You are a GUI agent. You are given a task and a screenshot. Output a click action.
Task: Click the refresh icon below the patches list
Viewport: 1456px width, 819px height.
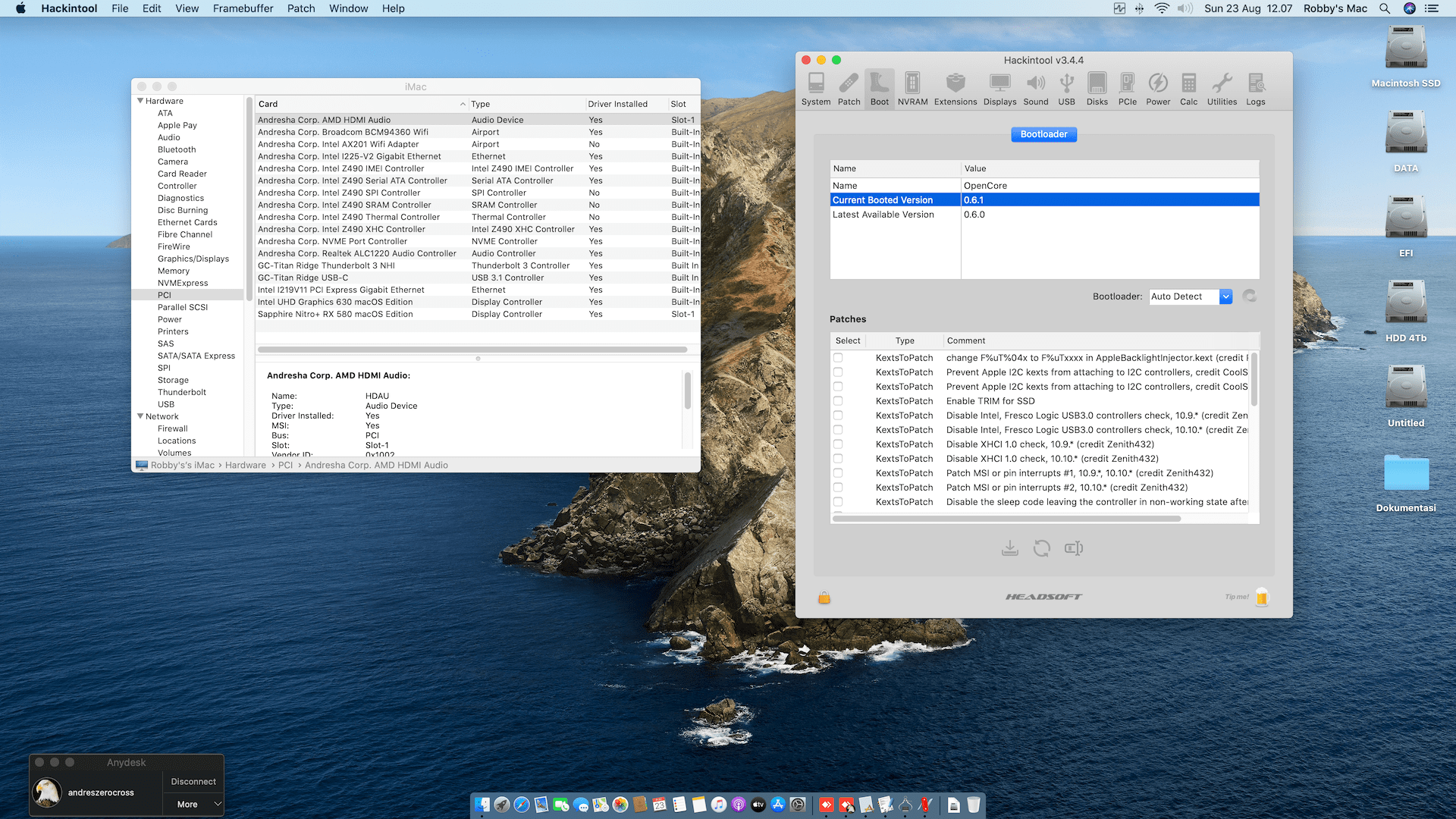coord(1042,548)
